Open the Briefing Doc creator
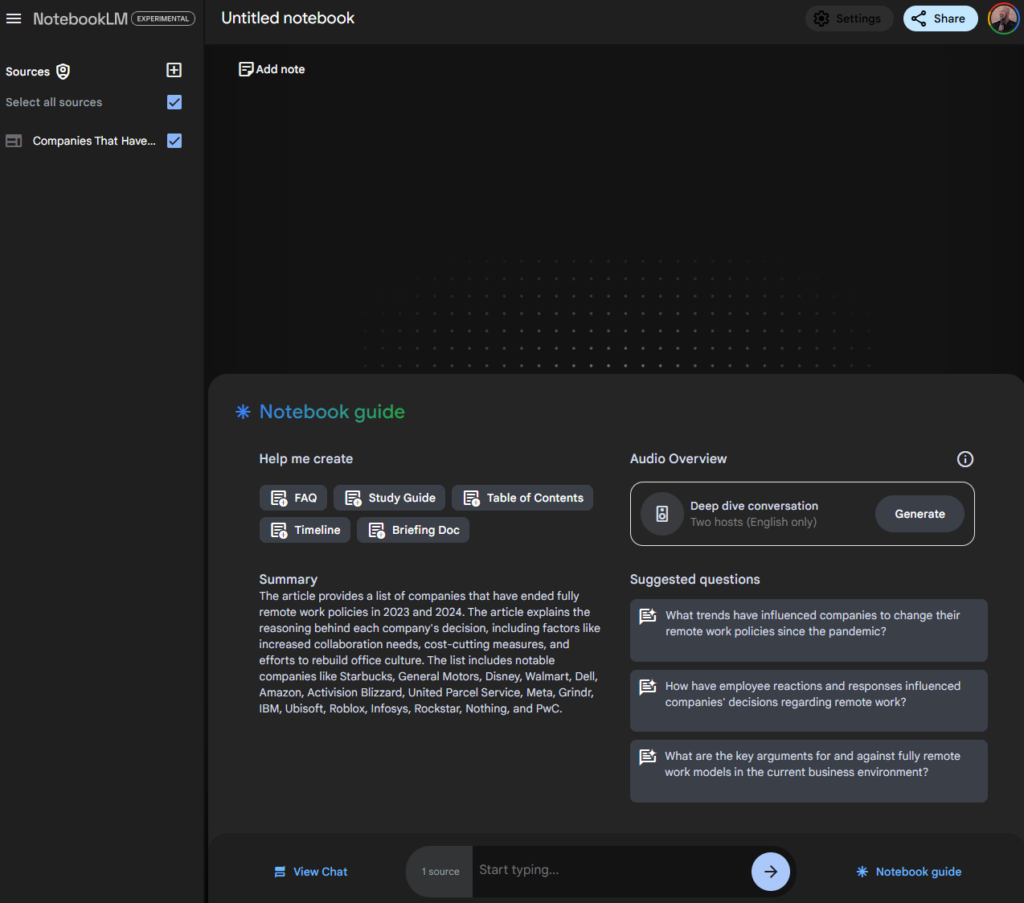Viewport: 1024px width, 903px height. pyautogui.click(x=413, y=530)
